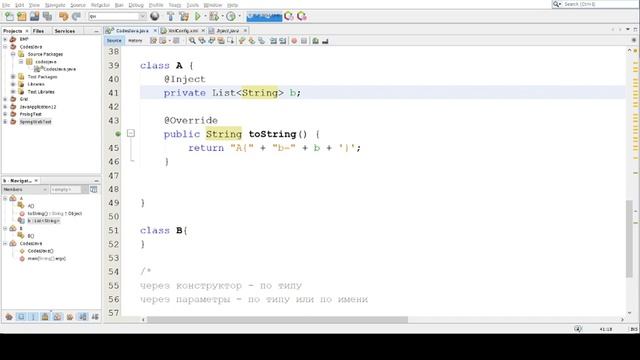The image size is (640, 360).
Task: Click the Build Project hammer icon
Action: tap(171, 16)
